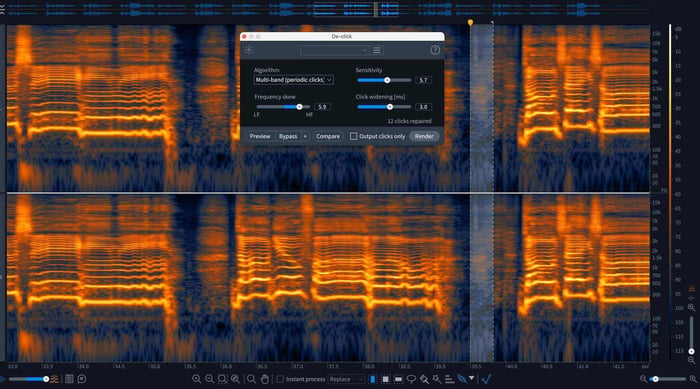Click the highlighted selection region in spectrogram
The image size is (700, 389).
pyautogui.click(x=482, y=192)
